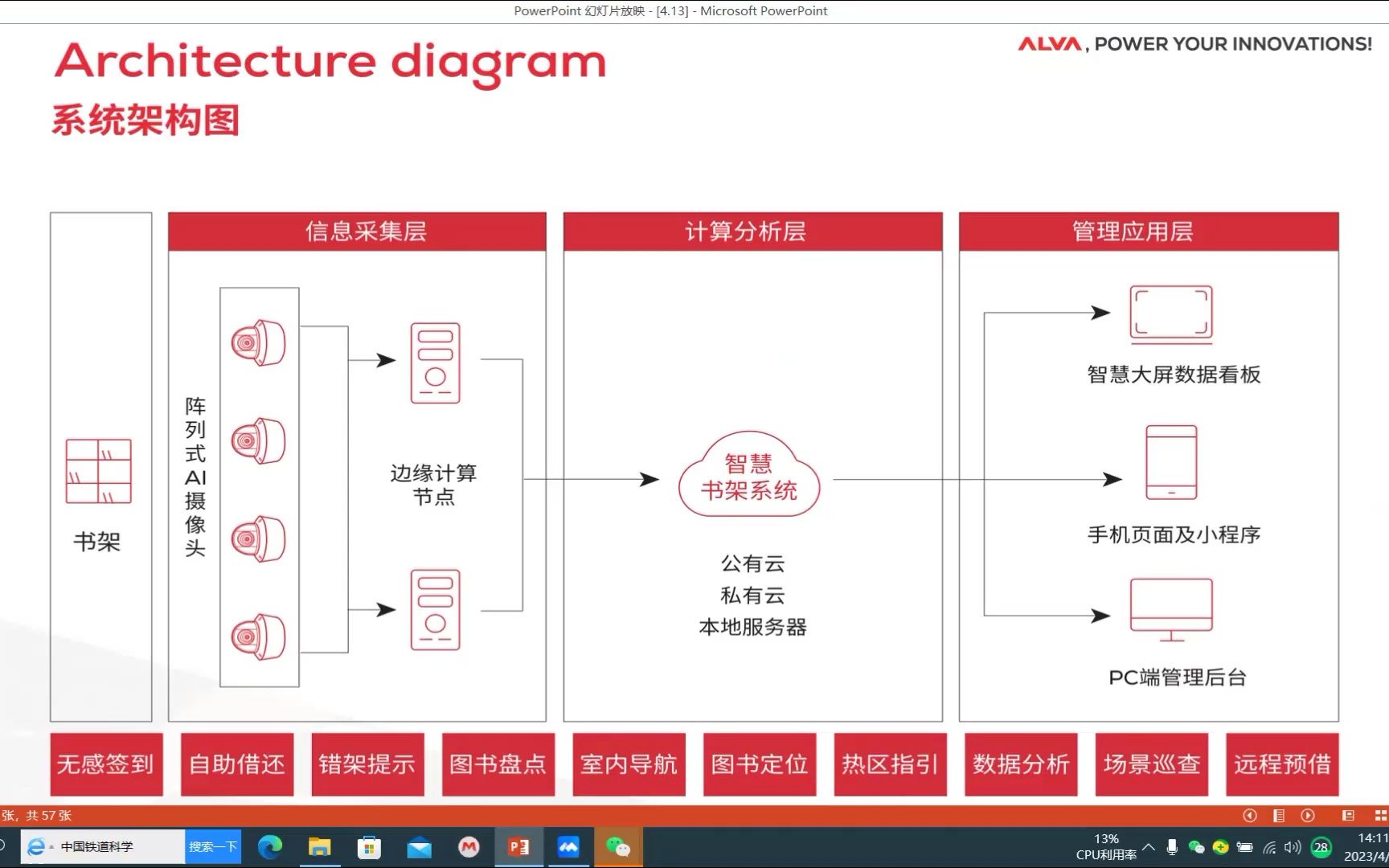The height and width of the screenshot is (868, 1389).
Task: Click the Architecture diagram title
Action: point(330,63)
